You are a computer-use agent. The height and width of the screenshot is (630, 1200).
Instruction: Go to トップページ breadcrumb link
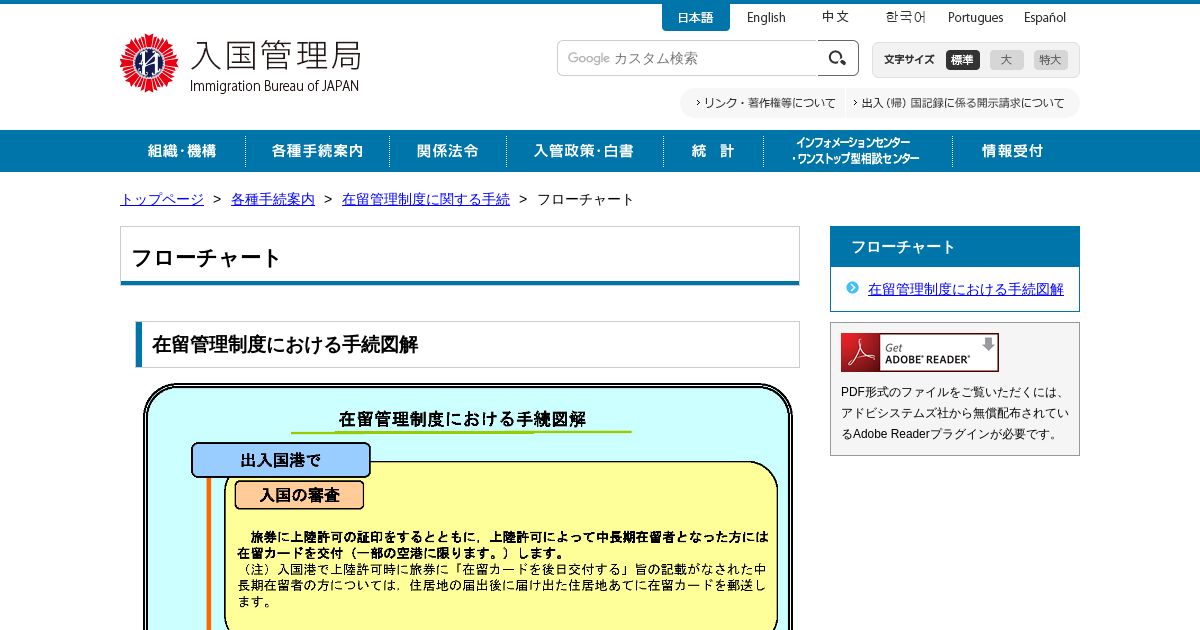[162, 199]
